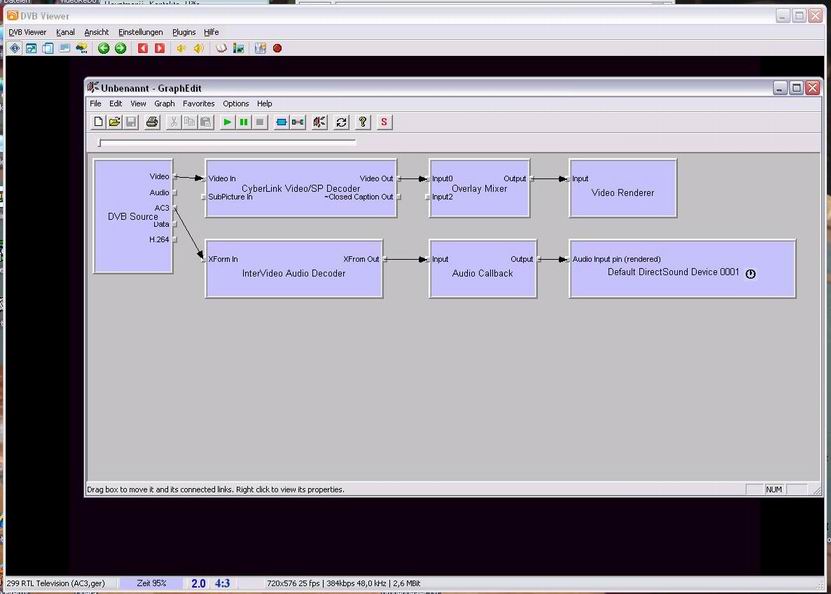Click the Print icon in GraphEdit toolbar
Image resolution: width=831 pixels, height=594 pixels.
pyautogui.click(x=152, y=122)
